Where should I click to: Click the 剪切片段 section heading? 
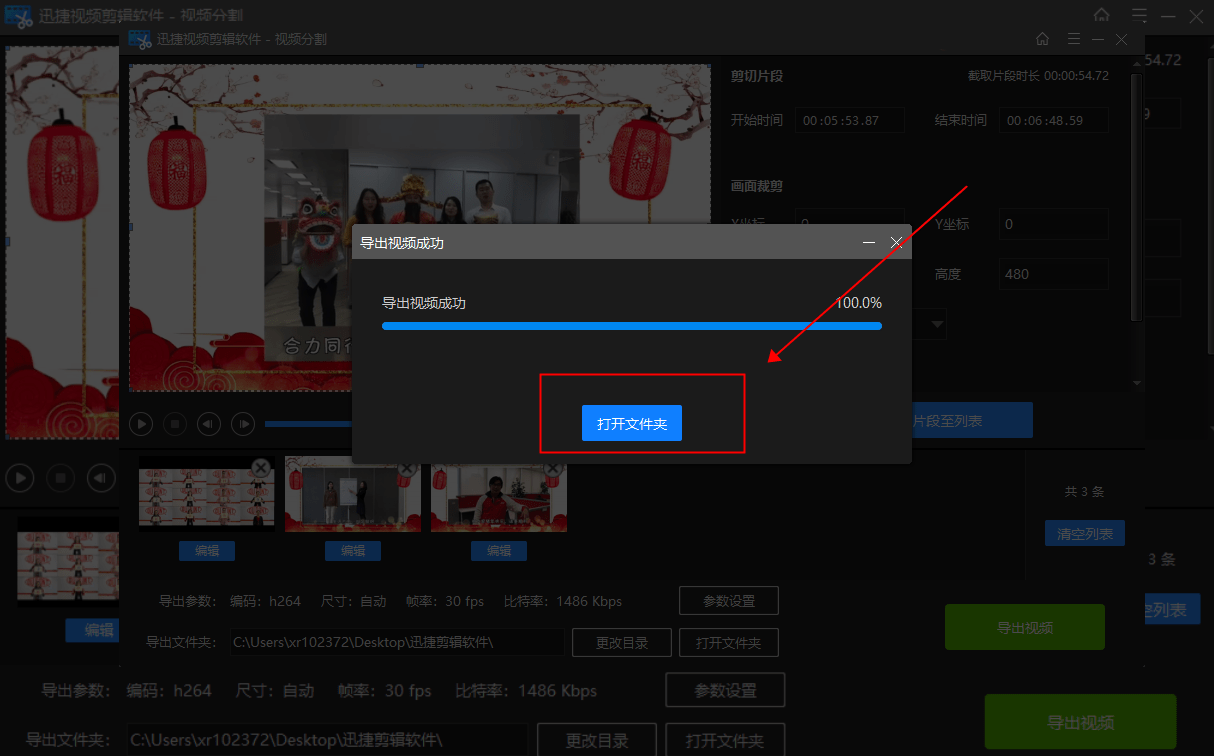756,76
